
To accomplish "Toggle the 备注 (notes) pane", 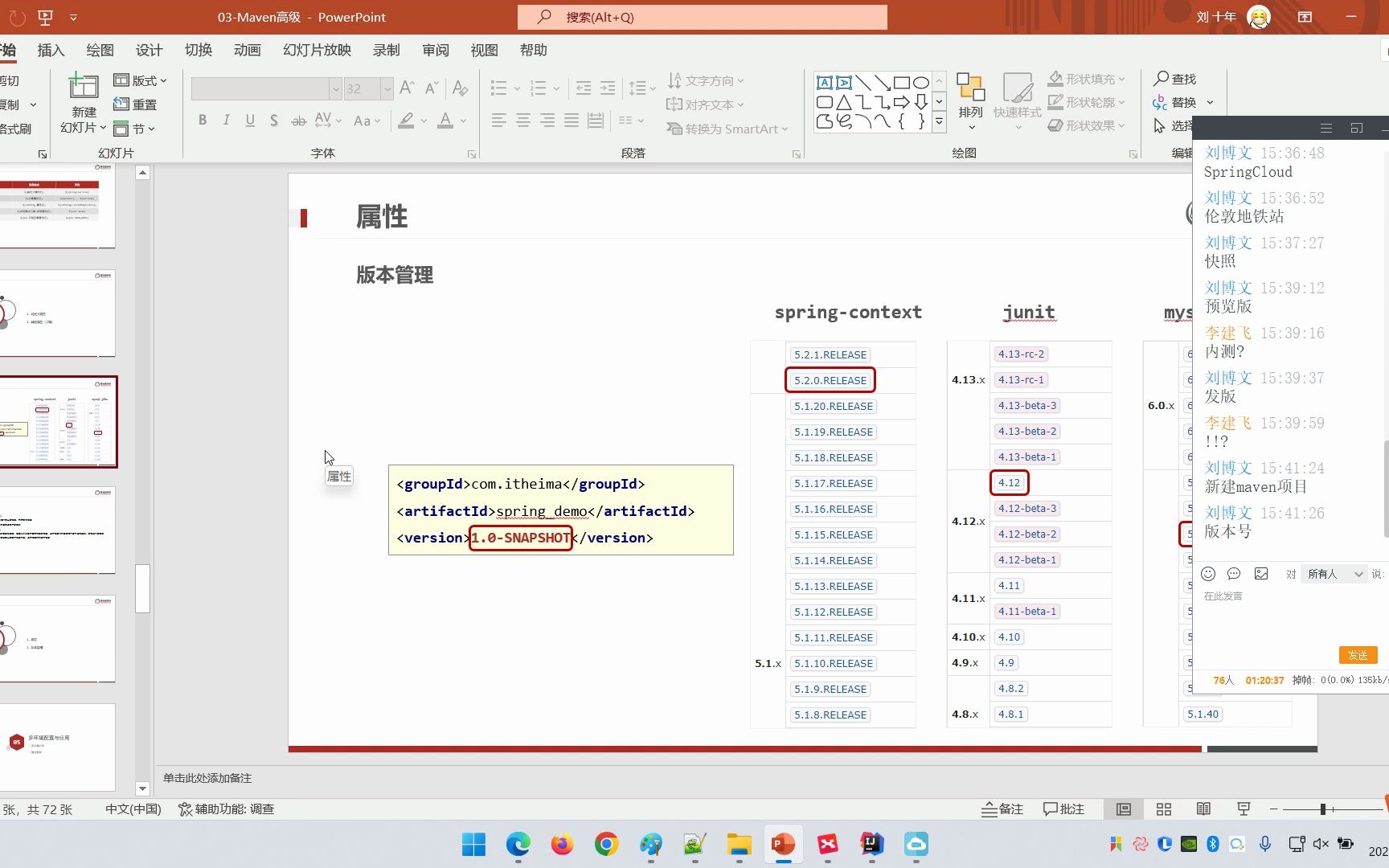I will [1002, 809].
